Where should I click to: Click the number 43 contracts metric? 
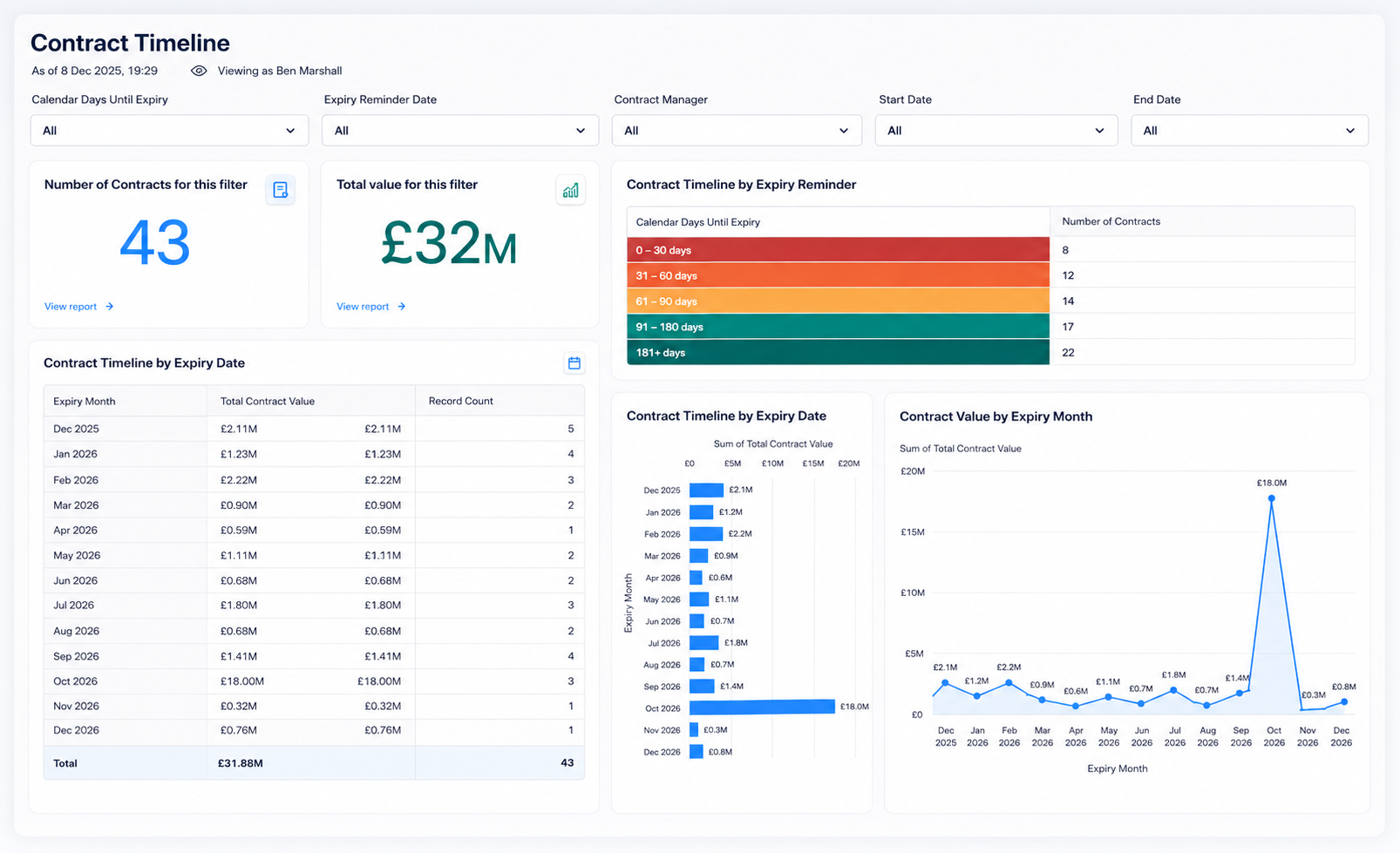[x=154, y=243]
